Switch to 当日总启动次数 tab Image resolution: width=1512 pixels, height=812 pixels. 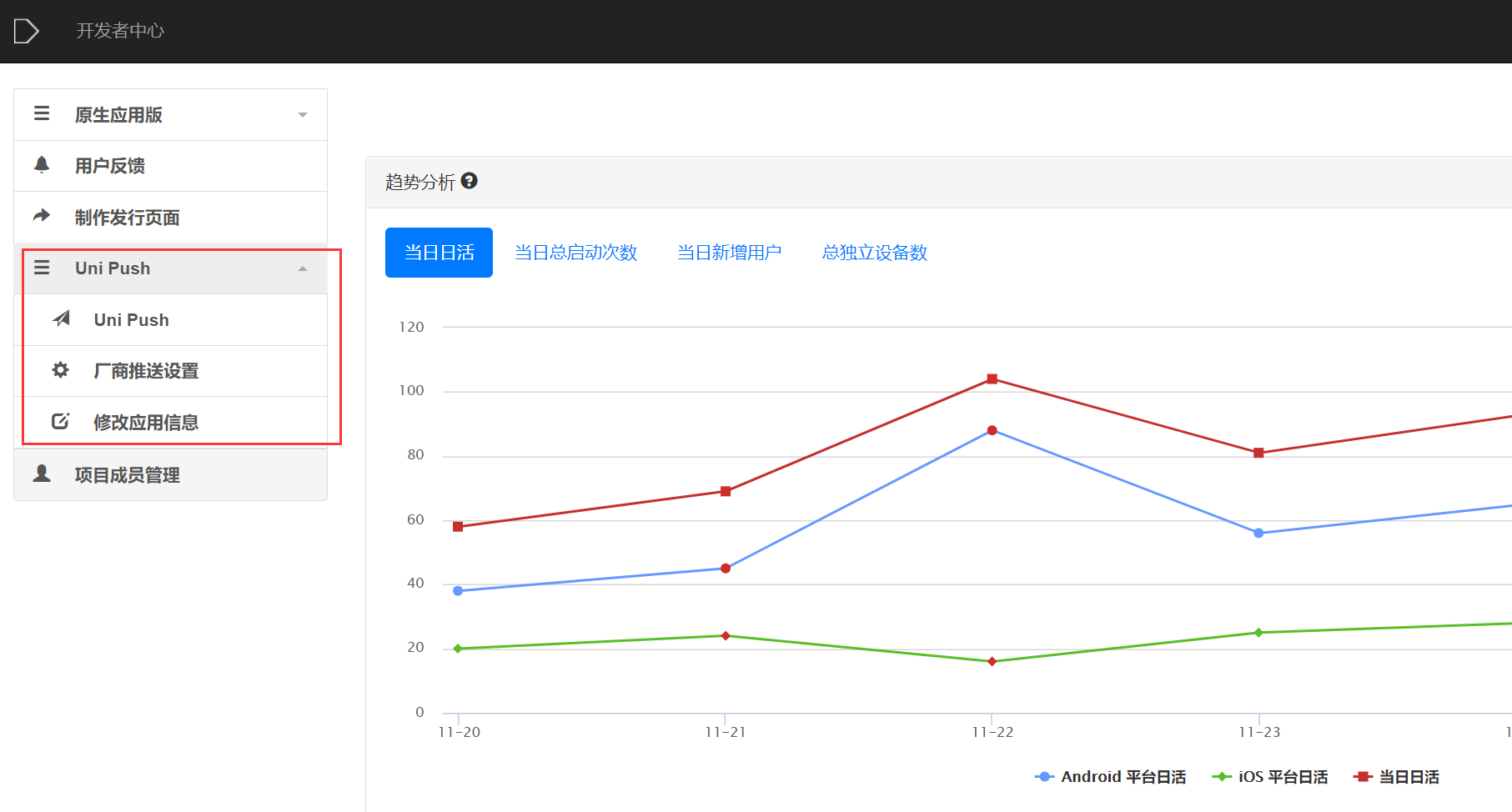point(575,253)
